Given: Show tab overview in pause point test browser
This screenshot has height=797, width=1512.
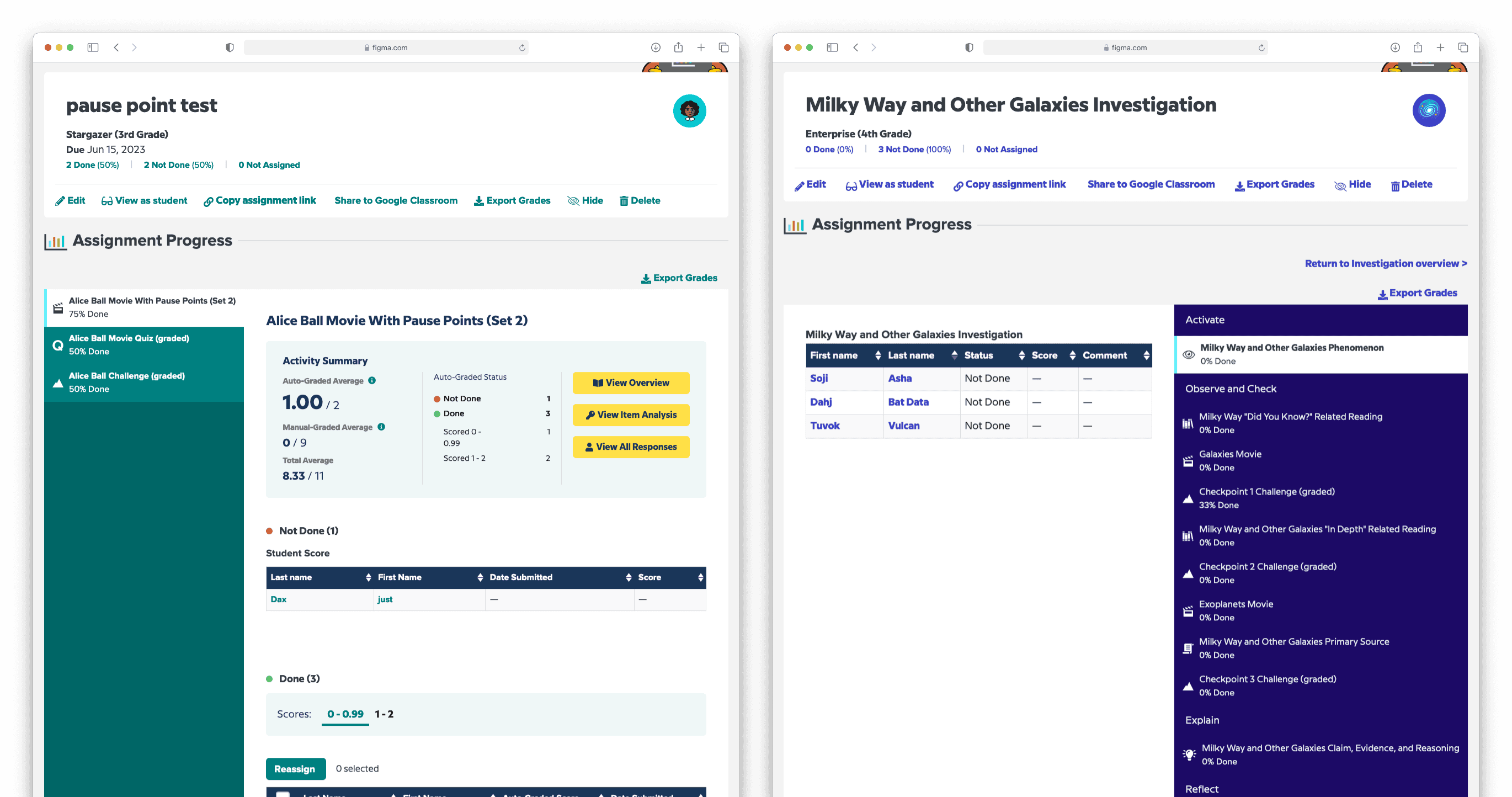Looking at the screenshot, I should click(723, 47).
